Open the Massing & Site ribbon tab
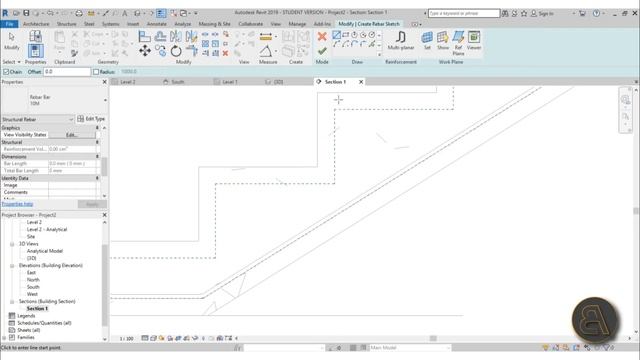Image resolution: width=640 pixels, height=360 pixels. (x=214, y=24)
